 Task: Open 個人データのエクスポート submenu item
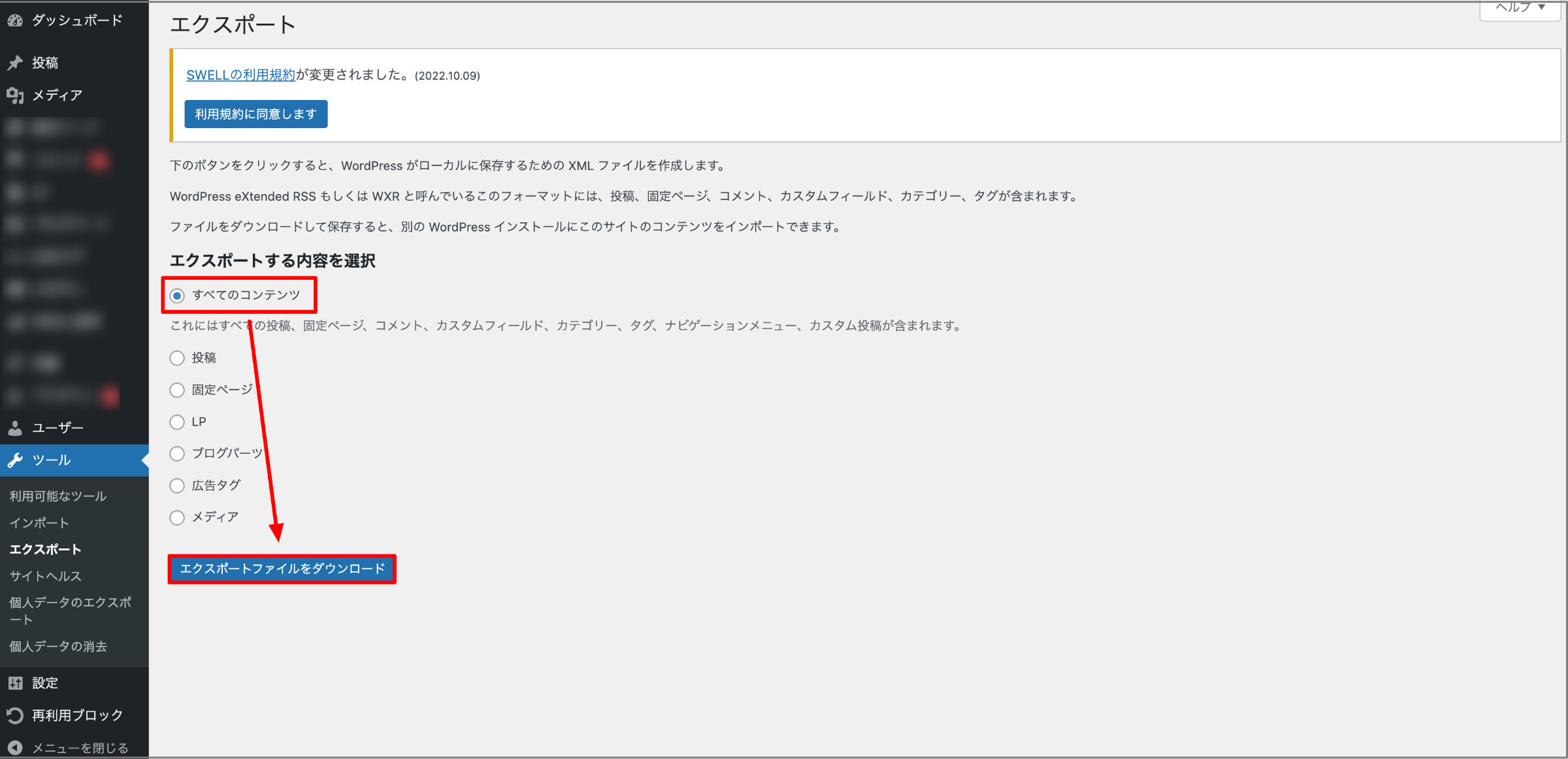coord(71,611)
